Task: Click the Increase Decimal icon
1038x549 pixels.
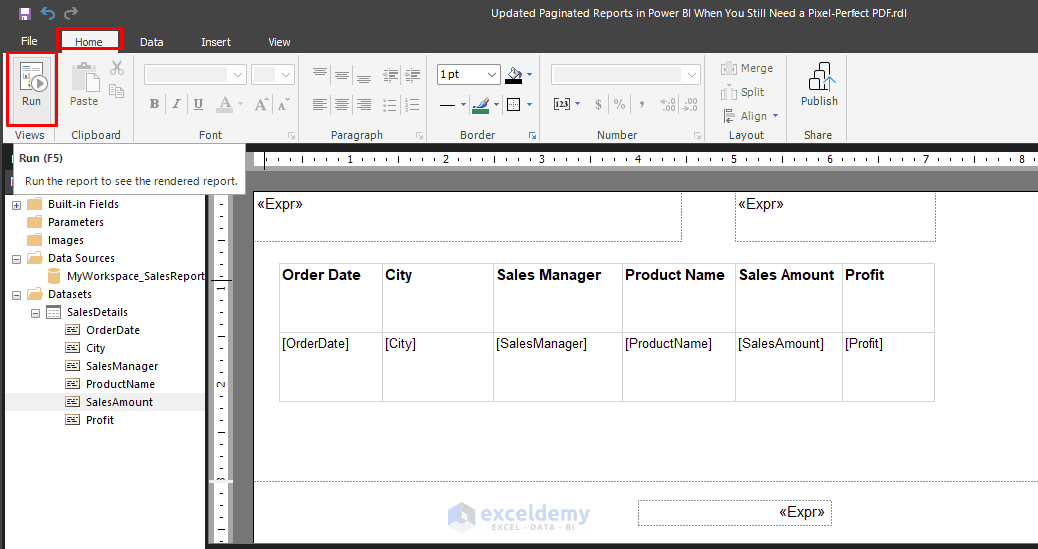Action: pyautogui.click(x=668, y=104)
